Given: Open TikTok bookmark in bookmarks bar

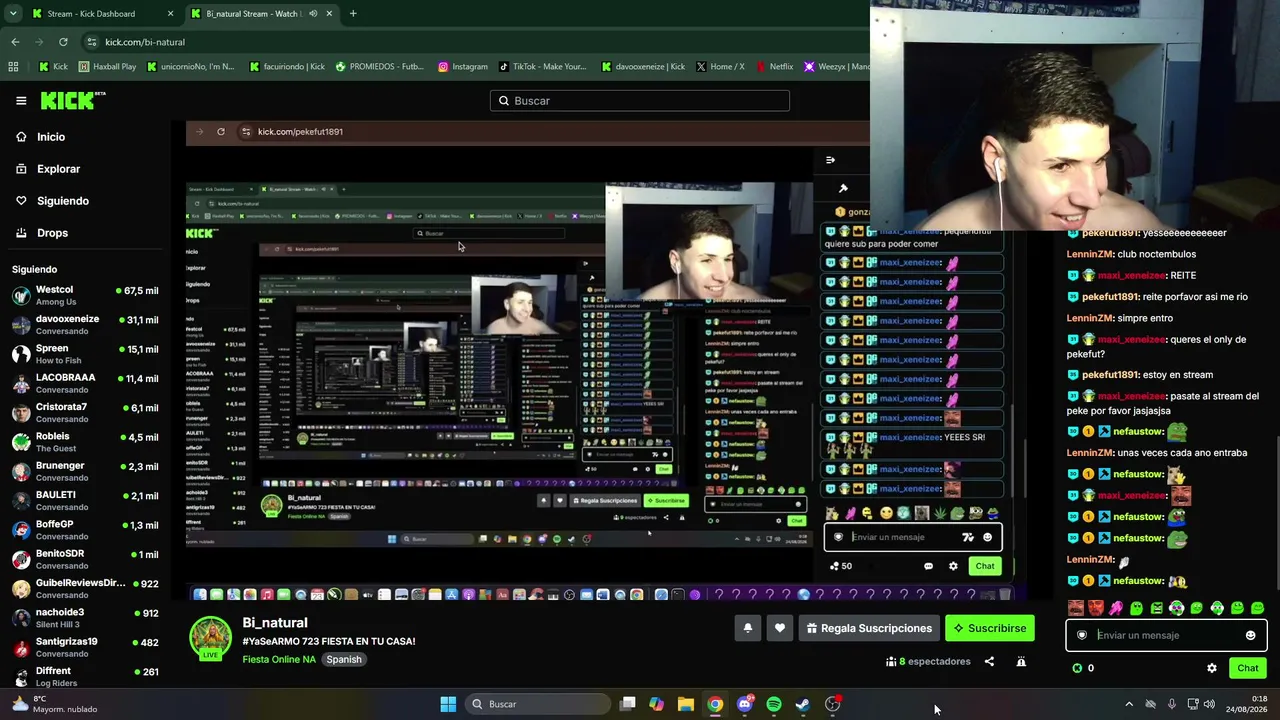Looking at the screenshot, I should coord(542,67).
